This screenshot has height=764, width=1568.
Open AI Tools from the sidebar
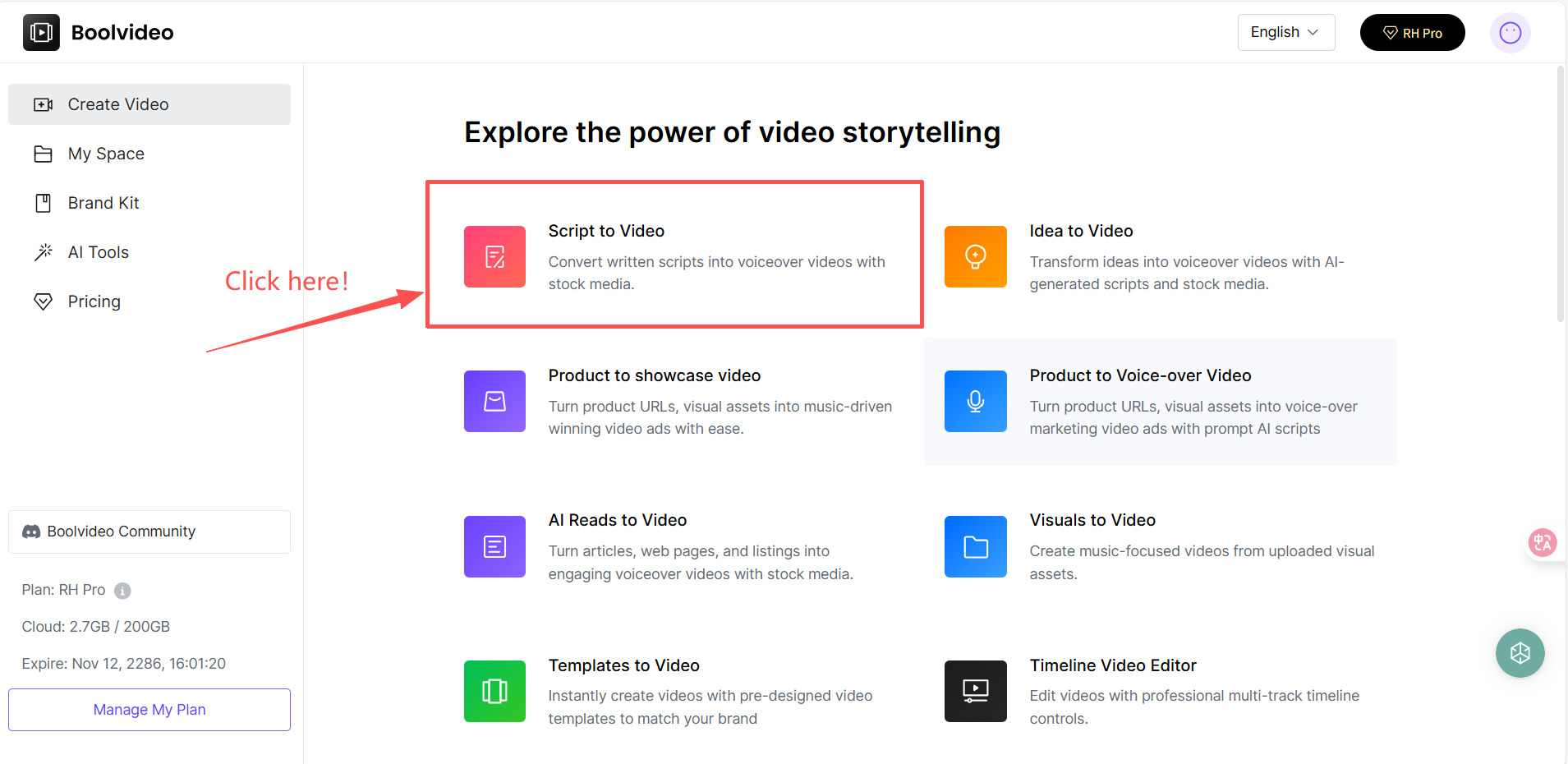click(x=99, y=252)
